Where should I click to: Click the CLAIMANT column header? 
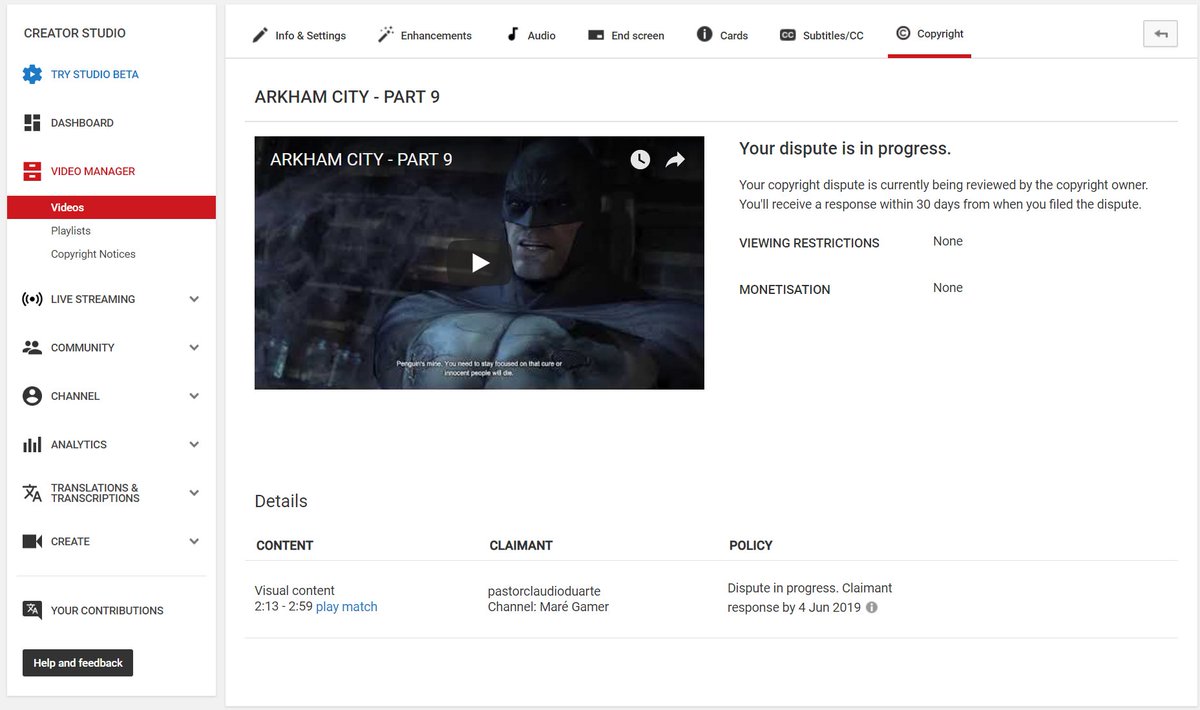coord(521,546)
